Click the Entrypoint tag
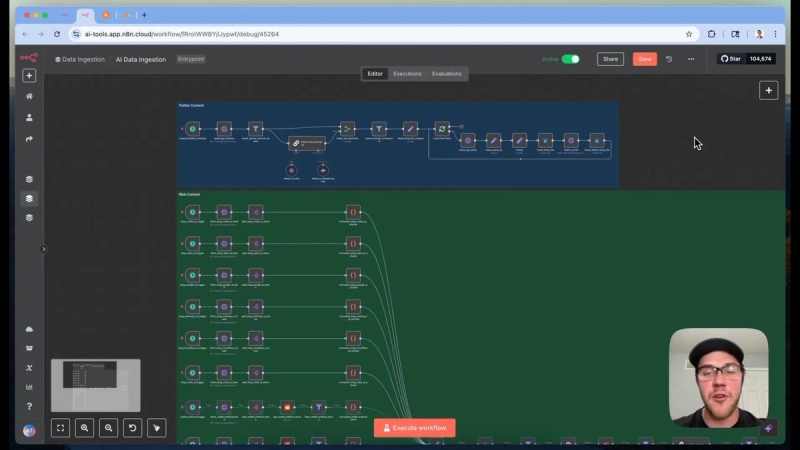The image size is (800, 450). pyautogui.click(x=191, y=59)
